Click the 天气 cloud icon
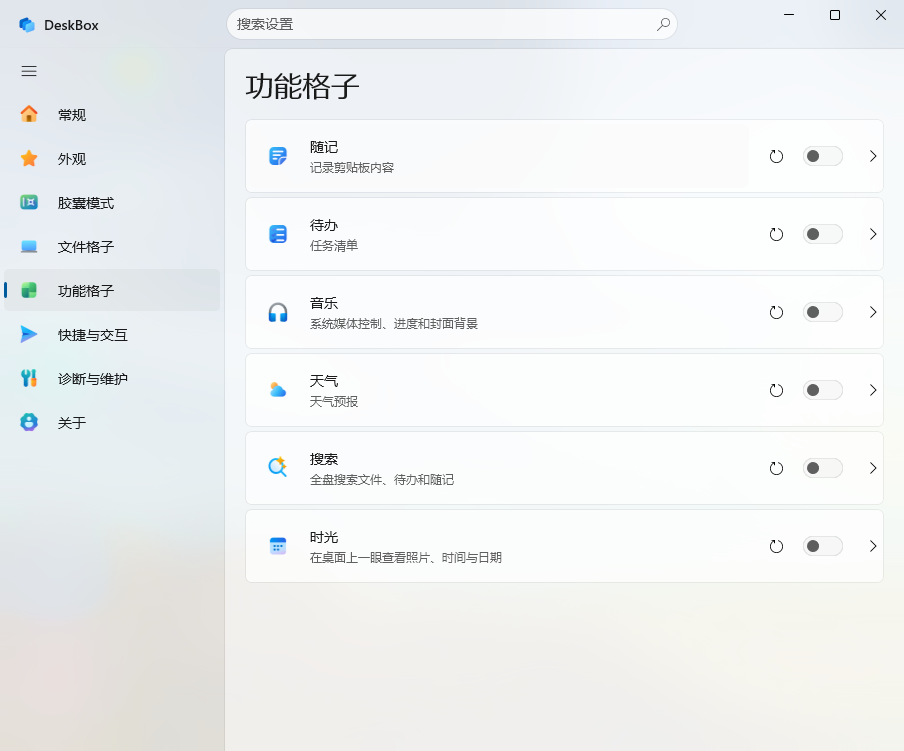 [x=278, y=390]
